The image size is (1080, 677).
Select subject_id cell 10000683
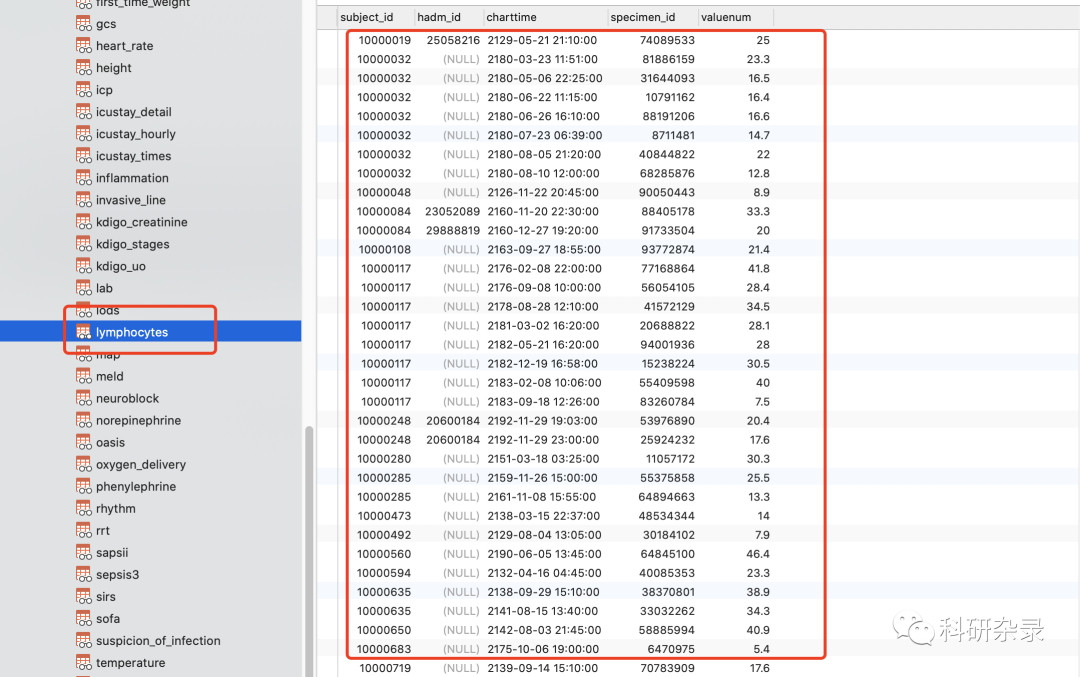[384, 649]
